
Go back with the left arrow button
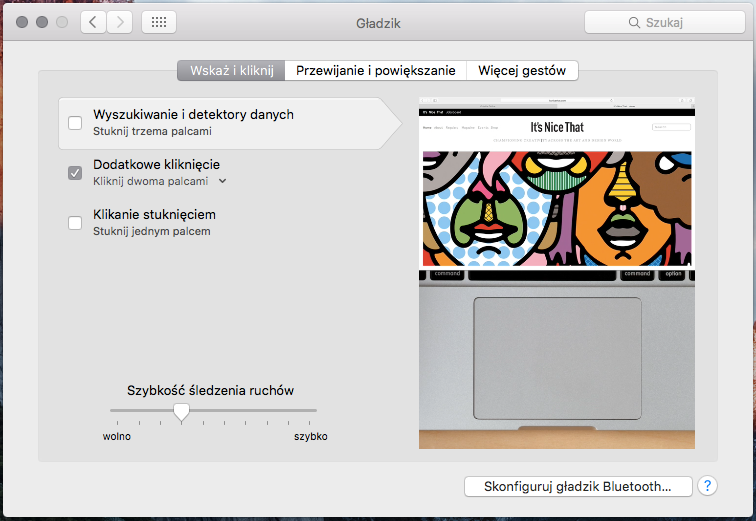click(93, 22)
